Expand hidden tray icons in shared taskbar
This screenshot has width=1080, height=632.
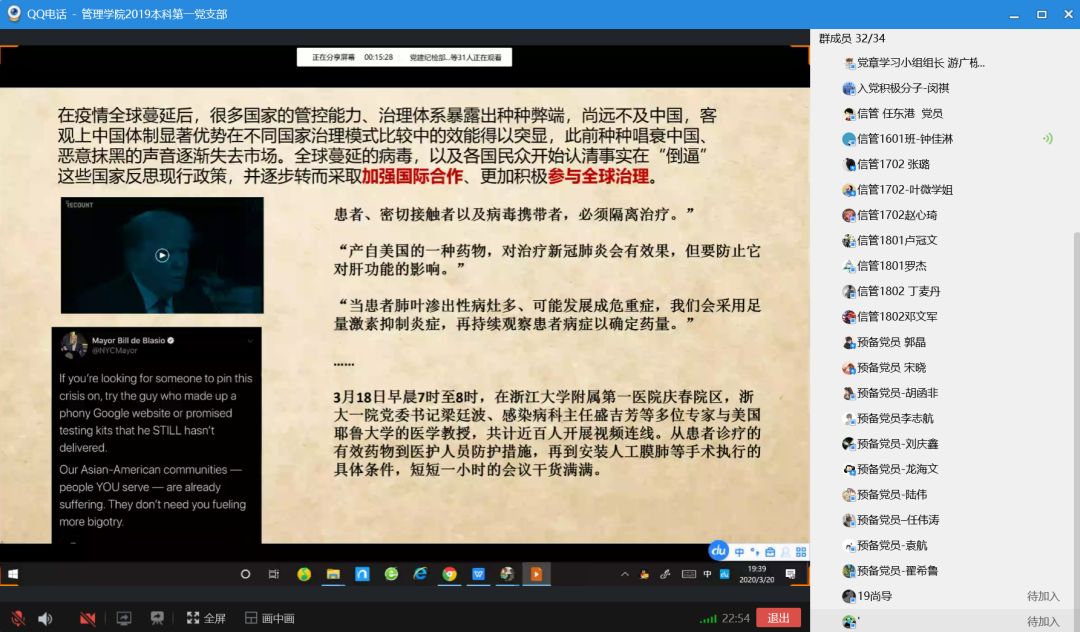pos(626,574)
